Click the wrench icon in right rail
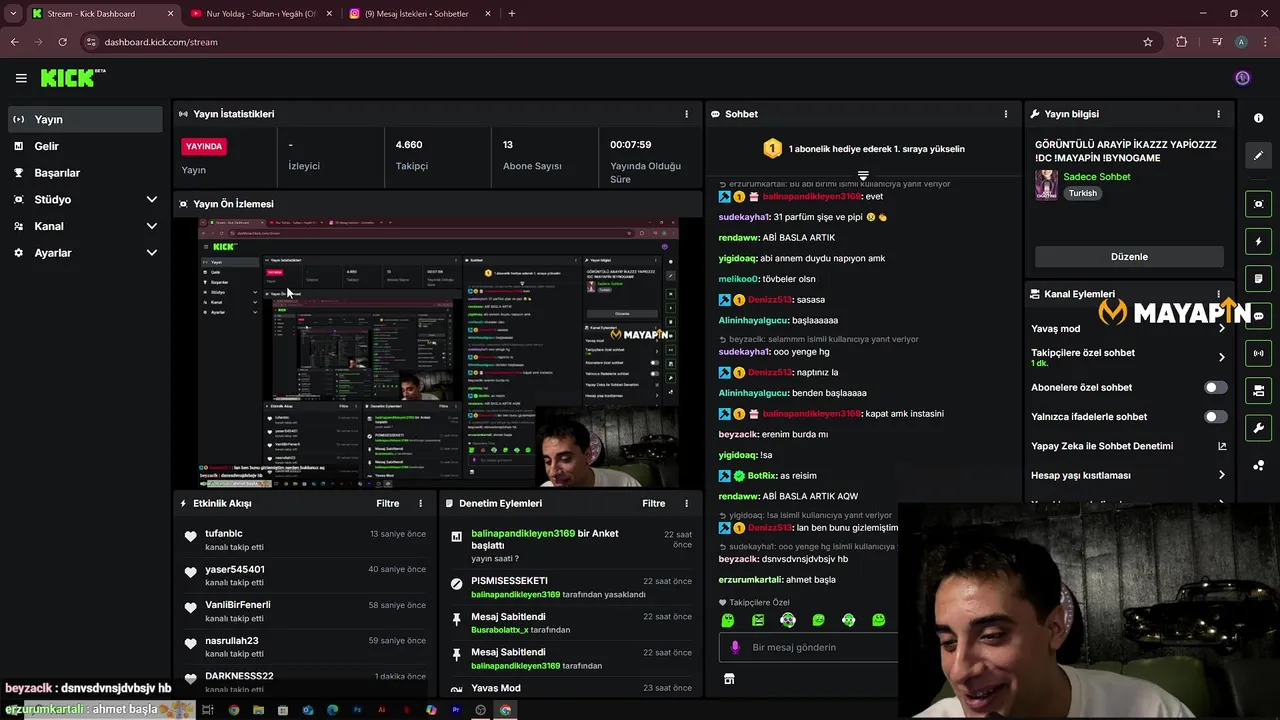Viewport: 1280px width, 720px height. [1258, 428]
